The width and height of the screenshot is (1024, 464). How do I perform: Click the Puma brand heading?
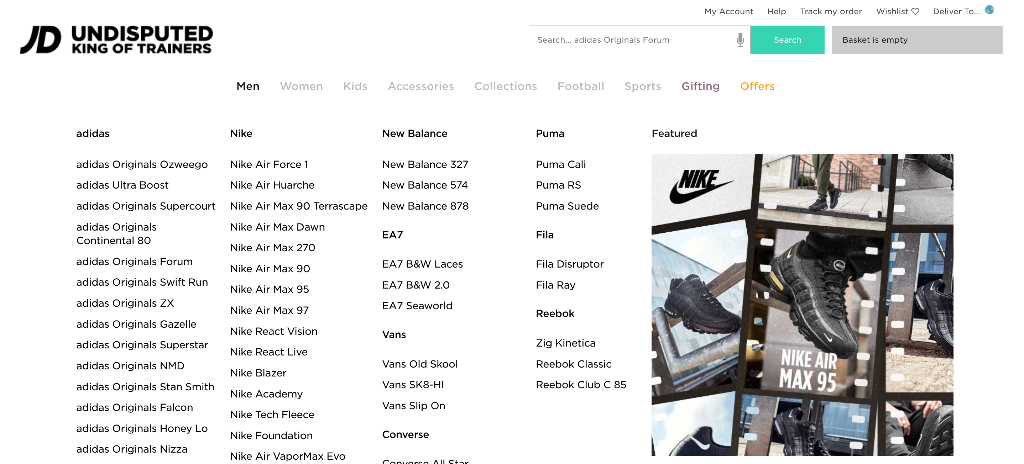(550, 133)
